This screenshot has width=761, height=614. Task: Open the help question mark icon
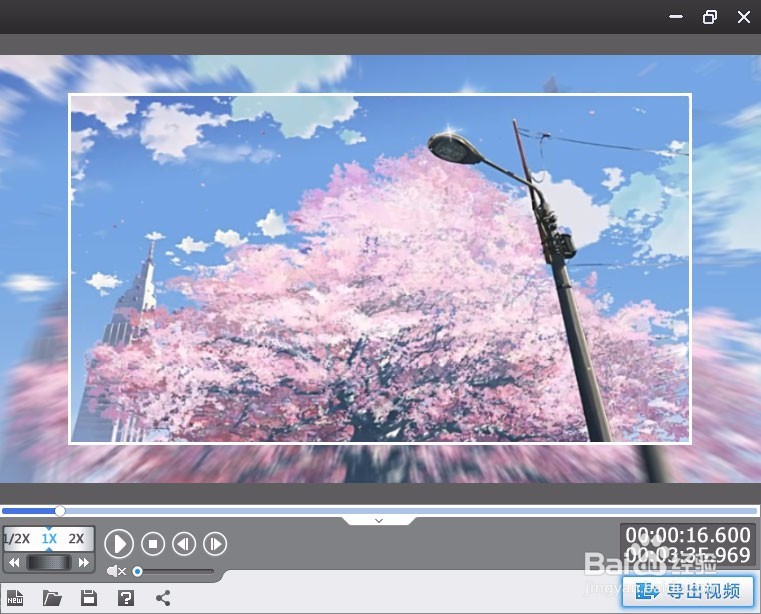pos(126,598)
